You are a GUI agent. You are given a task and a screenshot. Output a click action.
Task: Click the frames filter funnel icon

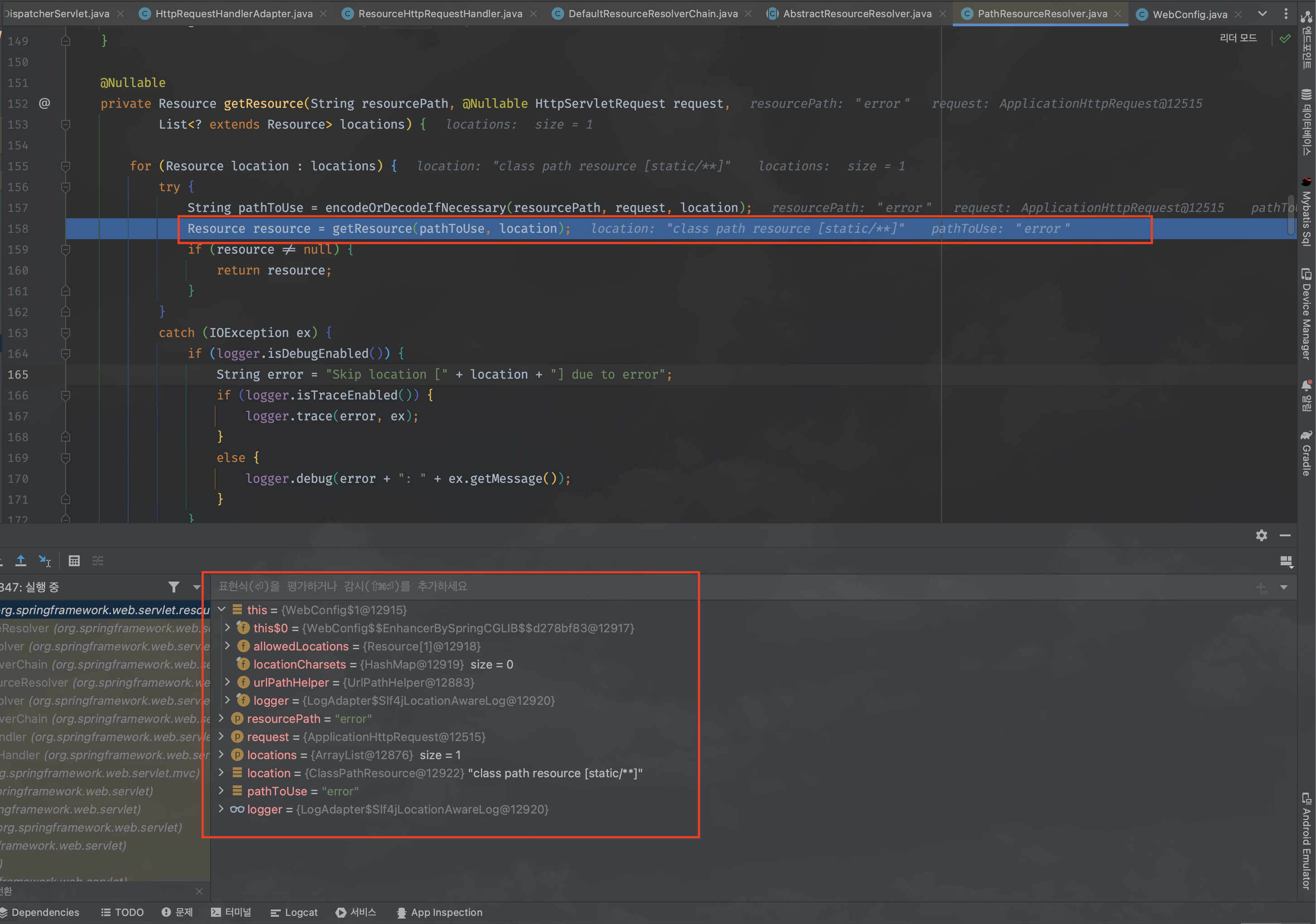(174, 587)
